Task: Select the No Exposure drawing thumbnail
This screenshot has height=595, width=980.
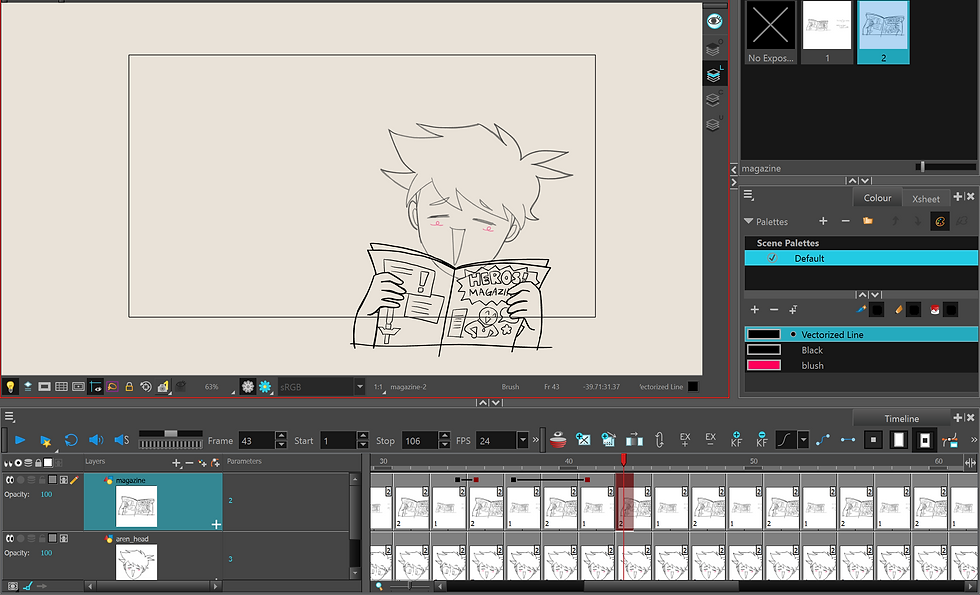Action: tap(771, 32)
